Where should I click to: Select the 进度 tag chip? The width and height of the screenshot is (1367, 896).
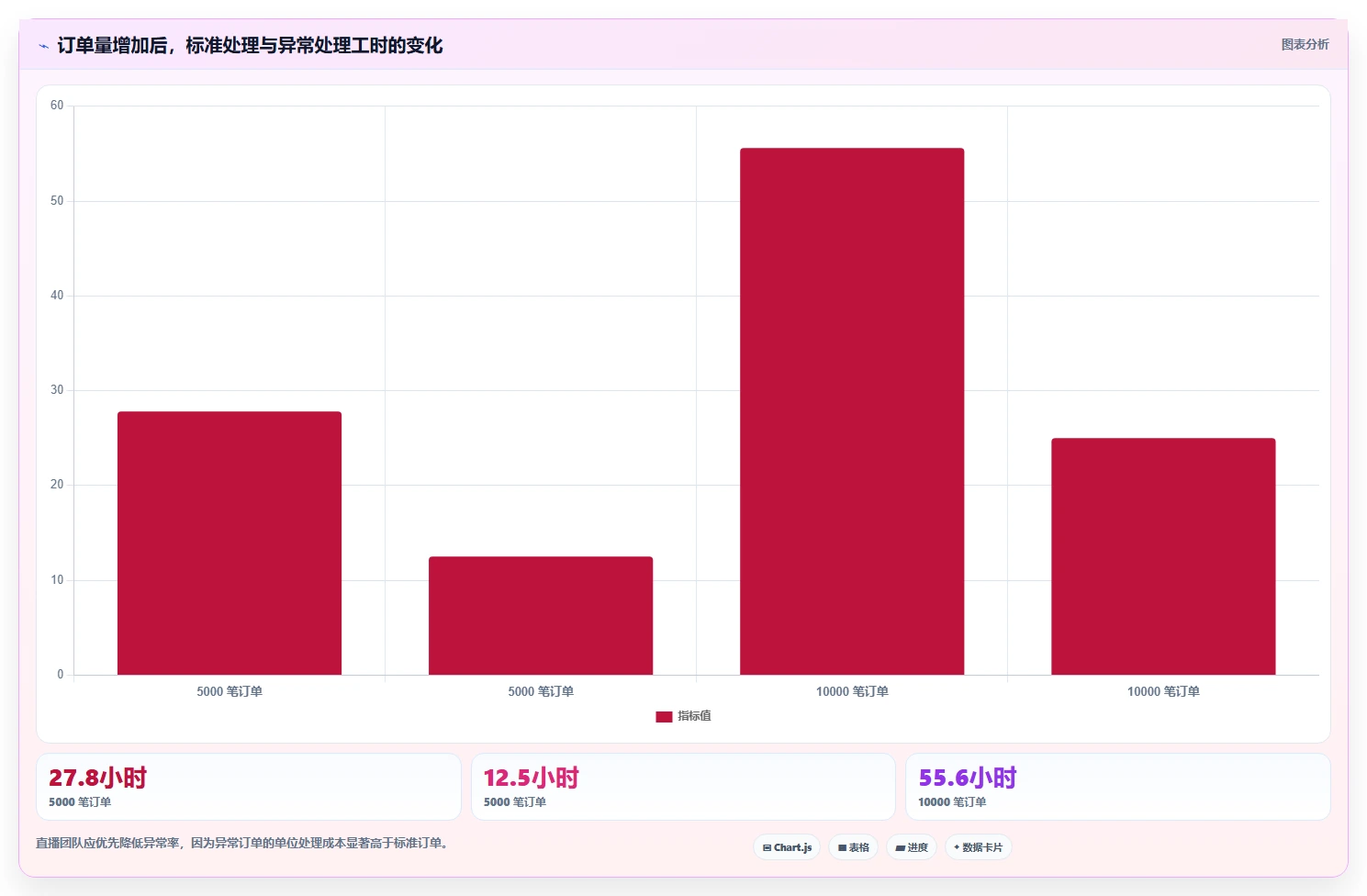pyautogui.click(x=912, y=847)
